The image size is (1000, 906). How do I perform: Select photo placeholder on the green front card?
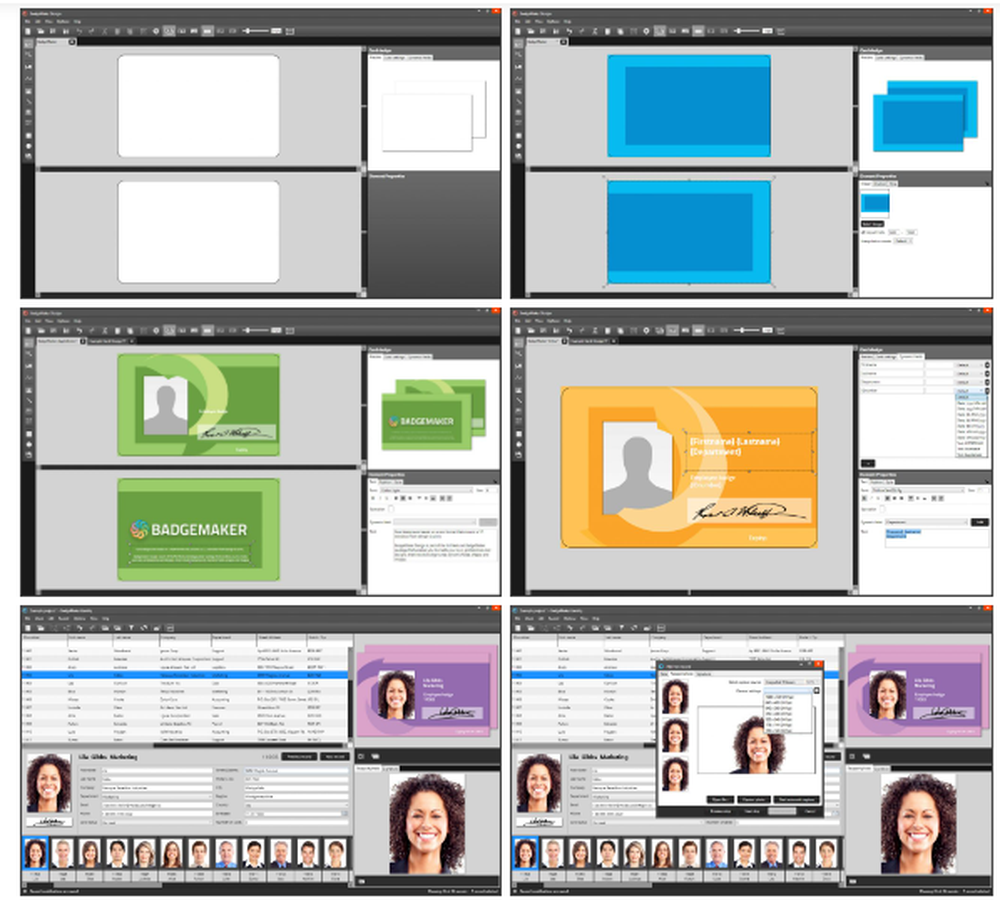click(166, 406)
